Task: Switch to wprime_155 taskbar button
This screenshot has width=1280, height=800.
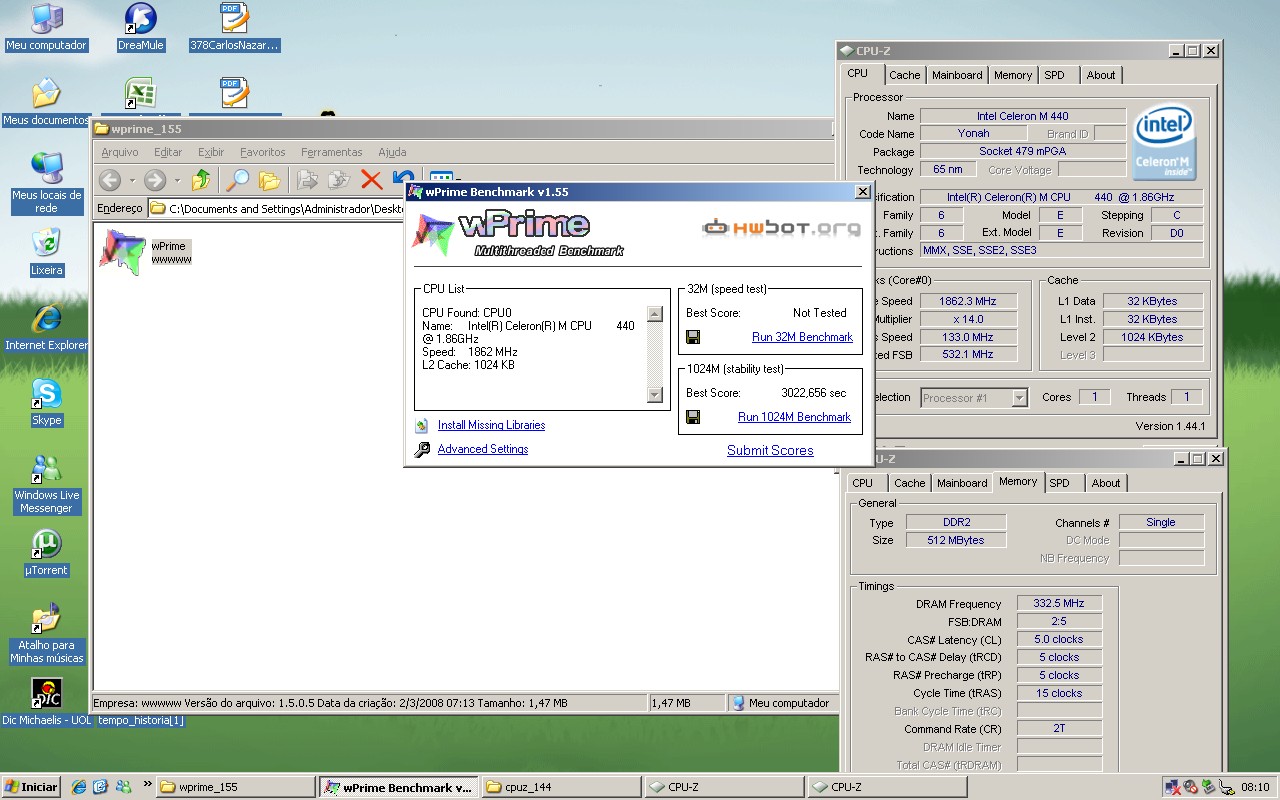Action: tap(236, 787)
